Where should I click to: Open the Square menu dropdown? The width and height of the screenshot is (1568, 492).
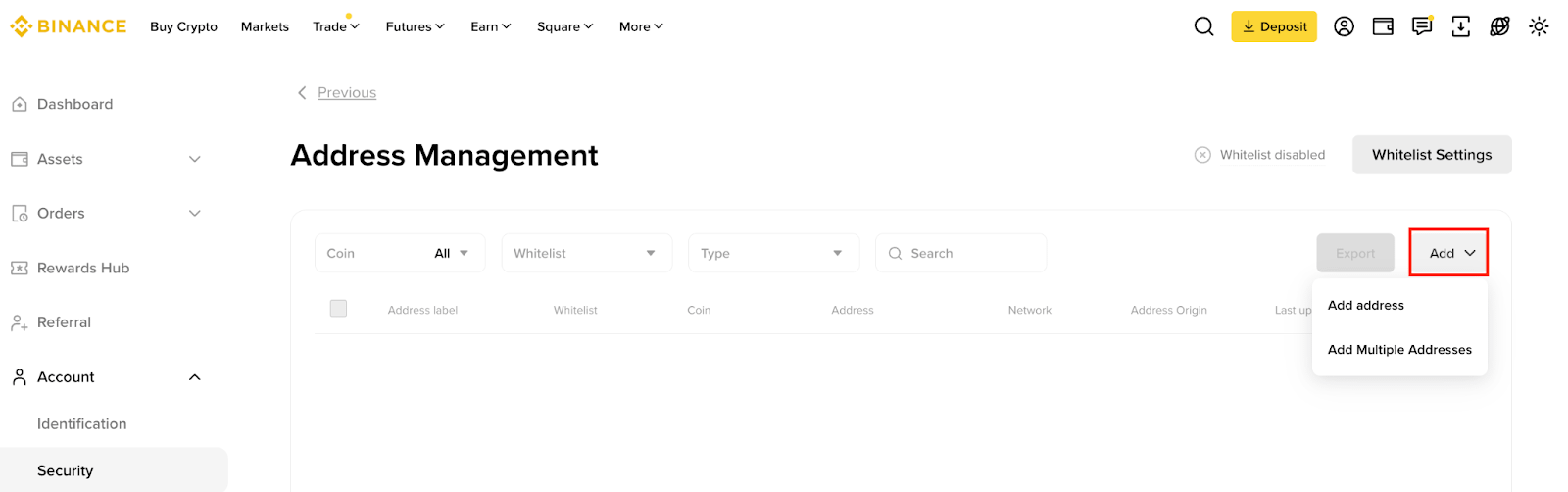point(565,26)
